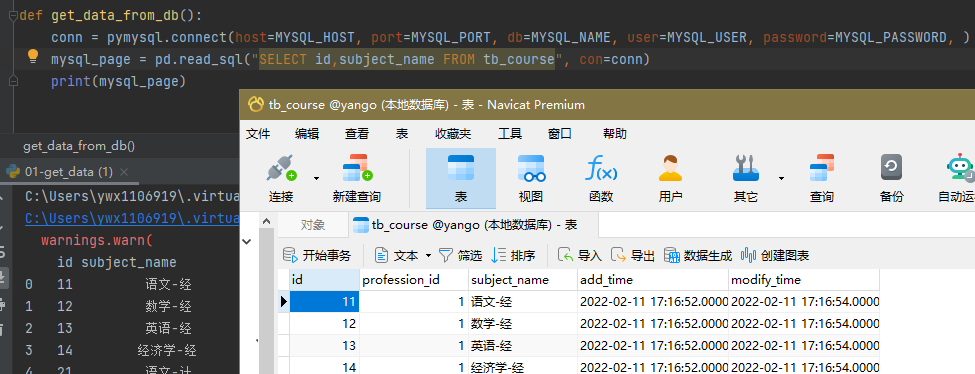The image size is (975, 374).
Task: Open the 表 menu in the menu bar
Action: (402, 134)
